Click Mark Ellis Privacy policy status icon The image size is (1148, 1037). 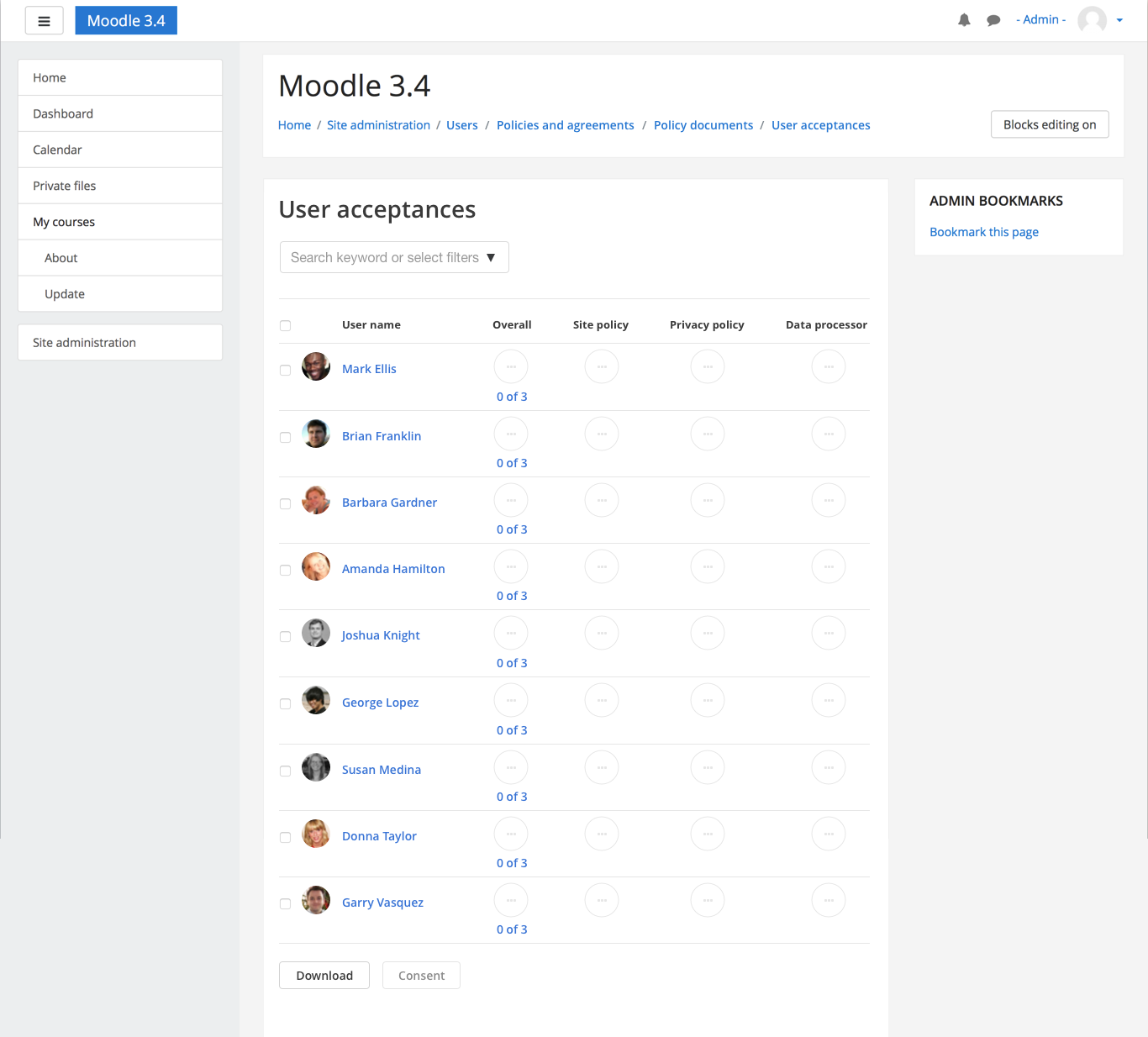click(708, 366)
